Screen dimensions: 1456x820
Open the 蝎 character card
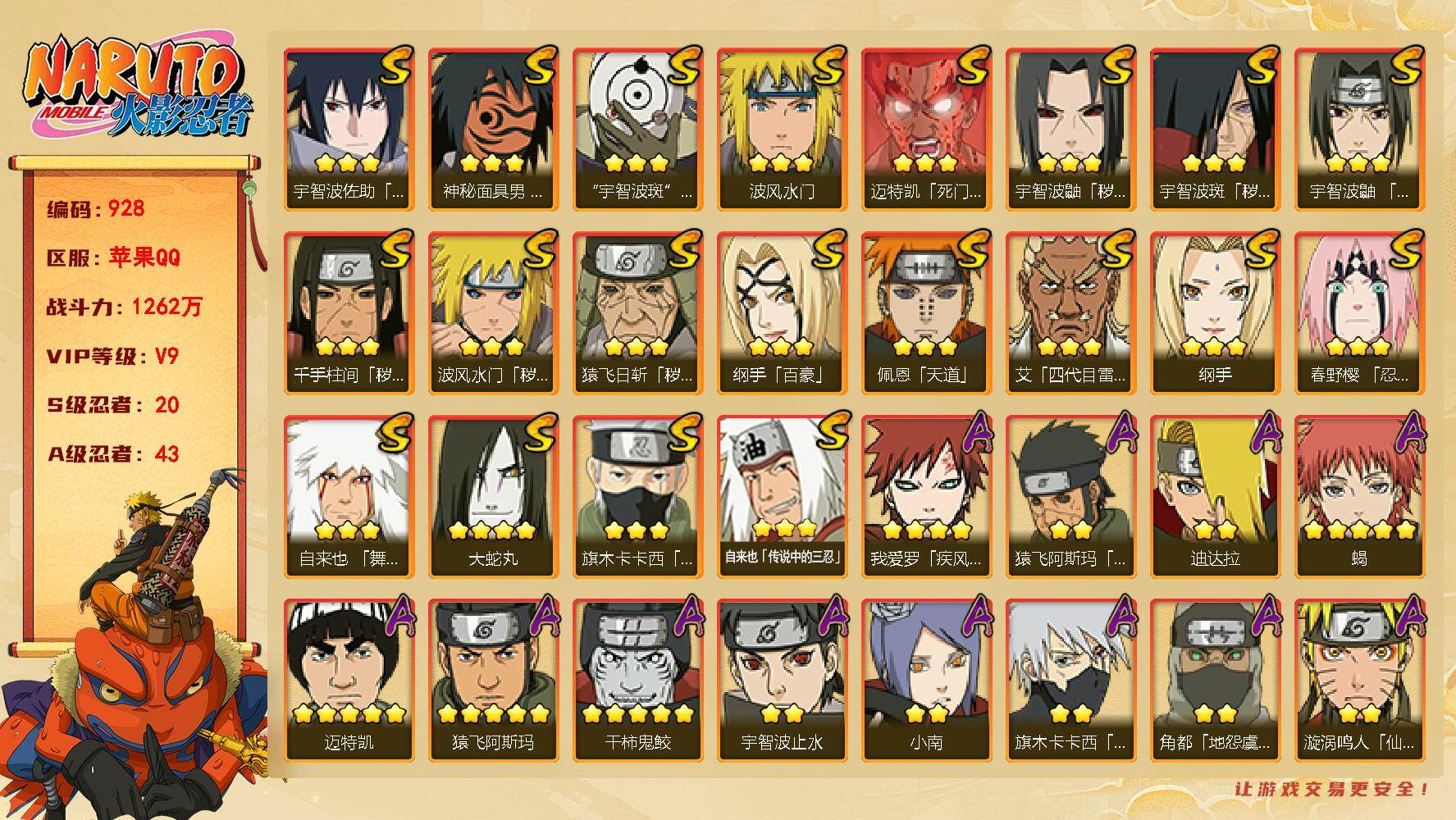click(1359, 497)
